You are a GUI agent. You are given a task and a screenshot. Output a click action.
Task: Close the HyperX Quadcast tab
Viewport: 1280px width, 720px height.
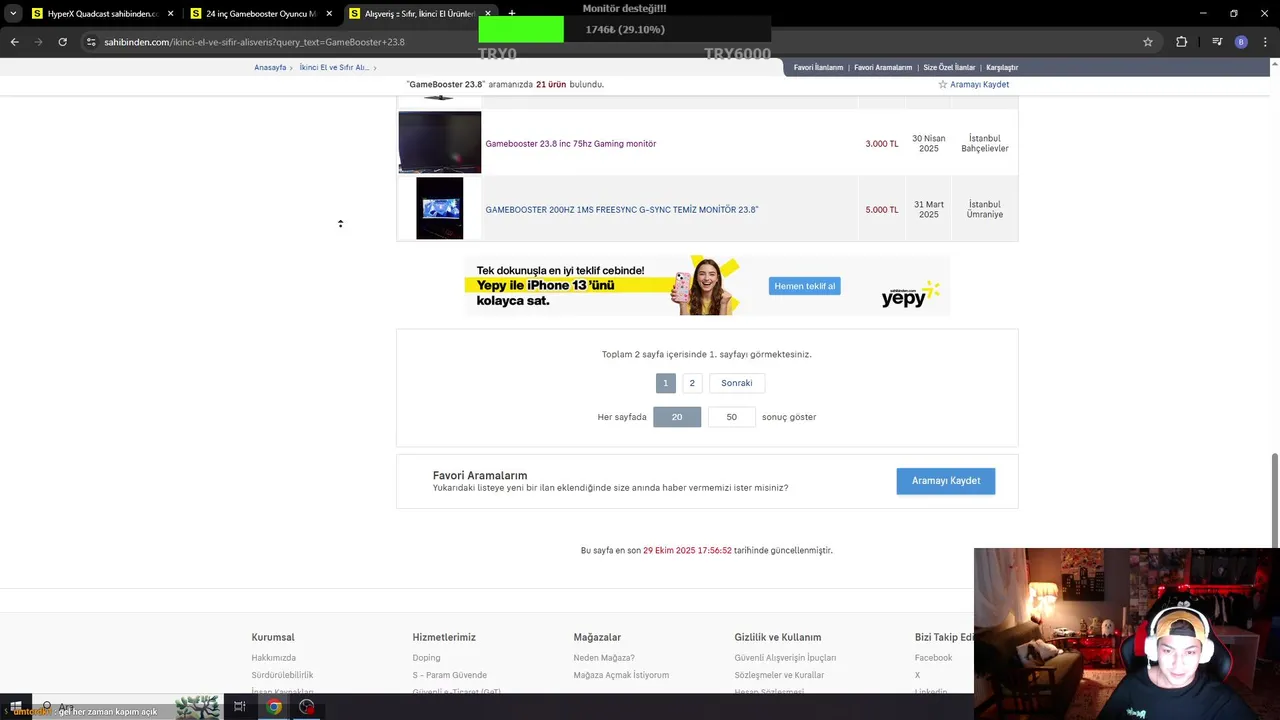pos(170,14)
